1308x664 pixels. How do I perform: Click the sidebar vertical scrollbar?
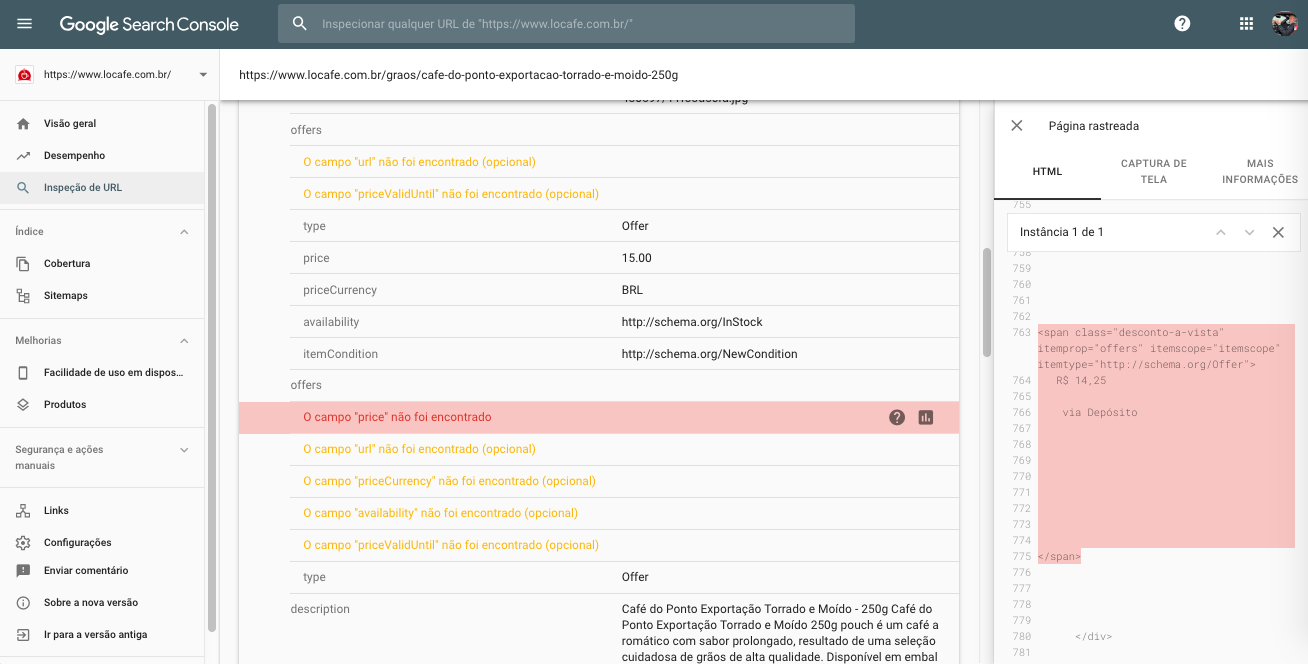tap(211, 368)
